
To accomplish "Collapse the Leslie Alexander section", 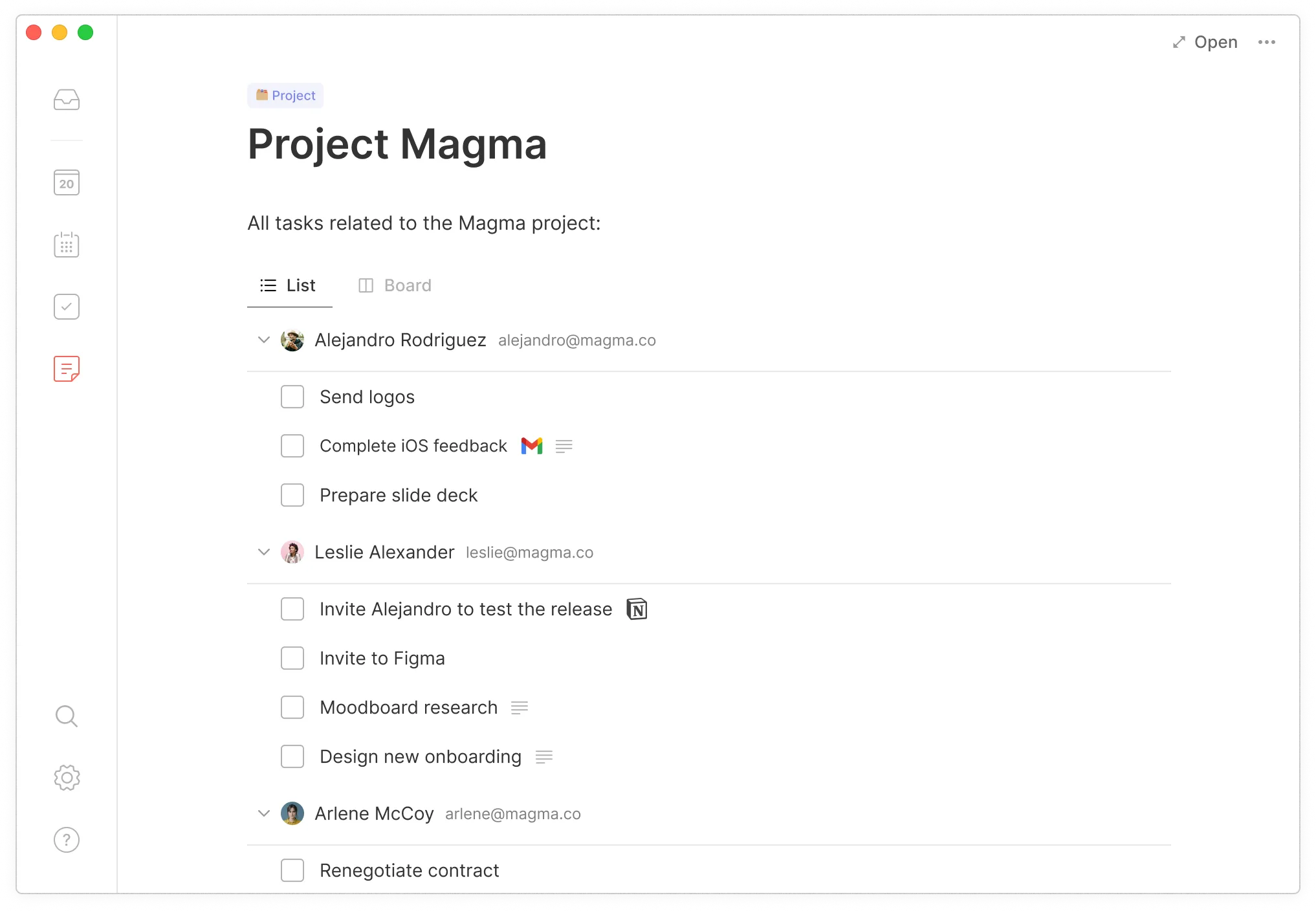I will coord(263,552).
